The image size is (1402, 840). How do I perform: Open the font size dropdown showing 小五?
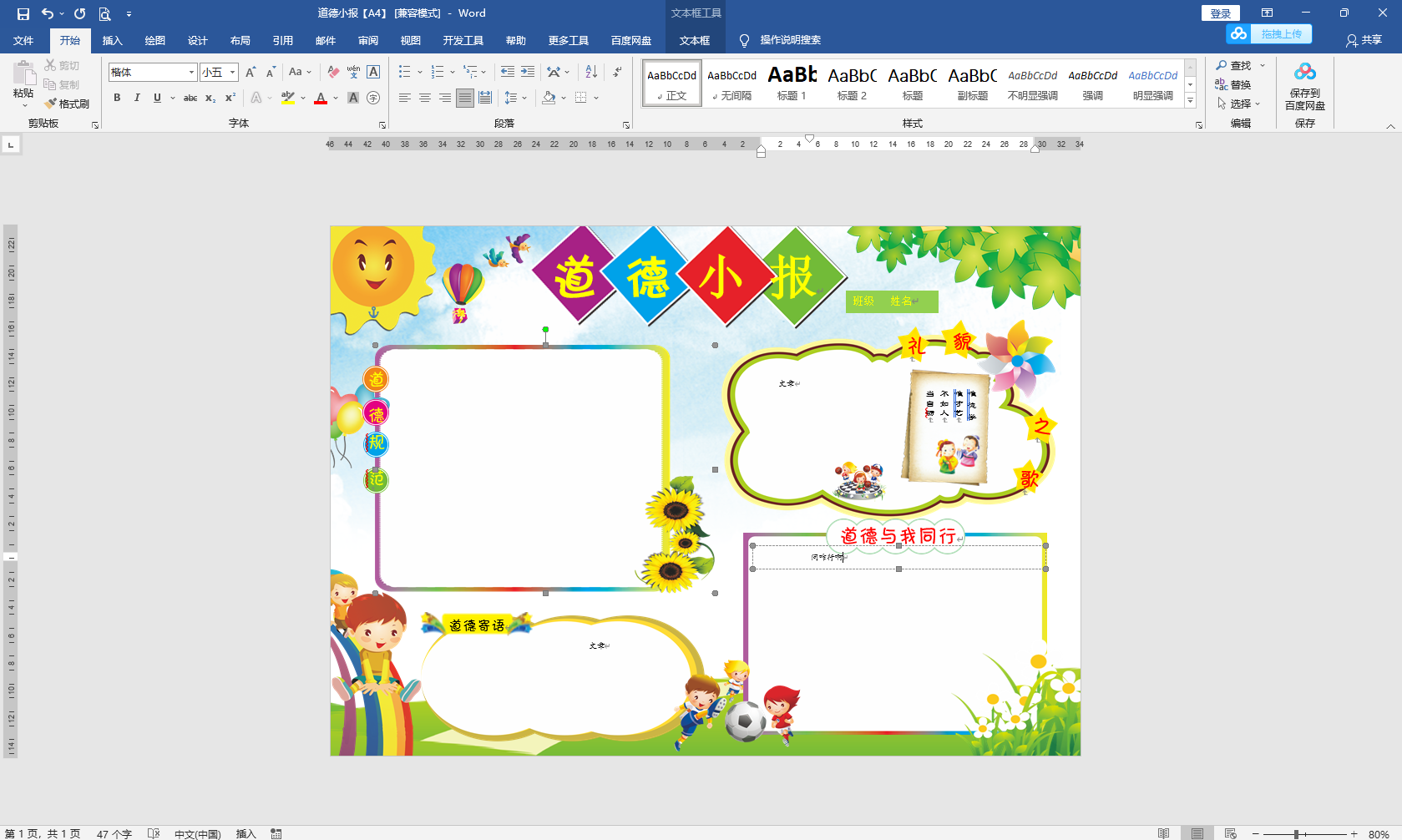point(233,72)
